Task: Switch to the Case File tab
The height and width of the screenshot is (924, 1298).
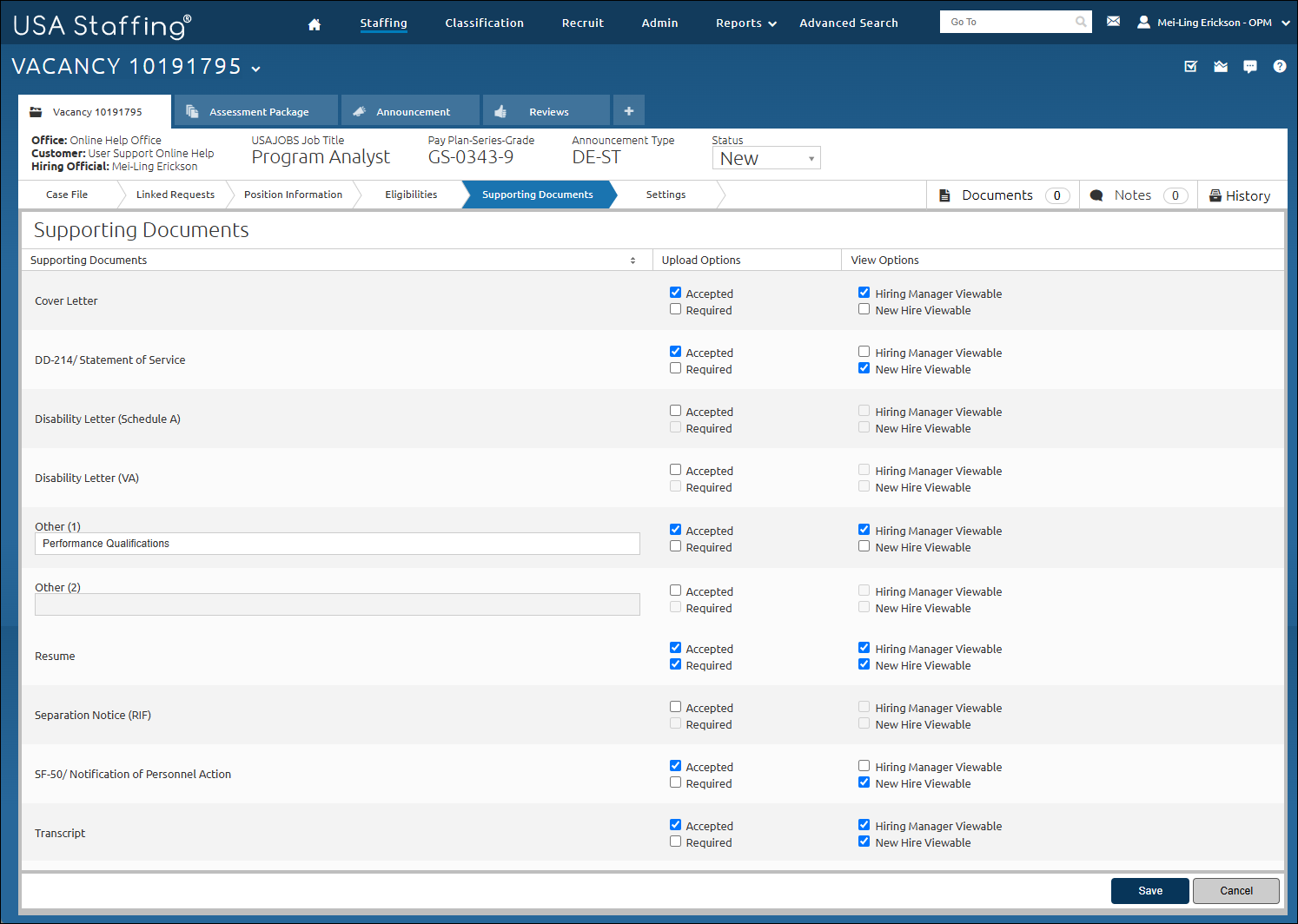Action: point(67,195)
